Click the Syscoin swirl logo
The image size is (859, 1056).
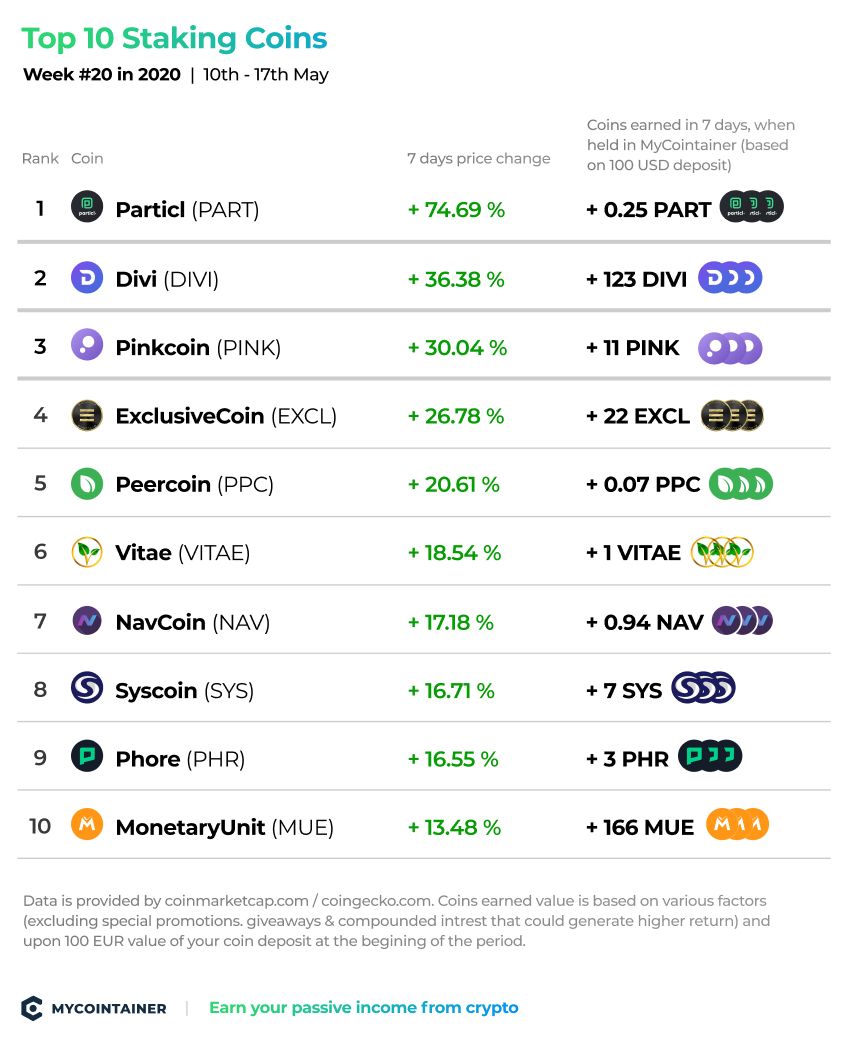[87, 688]
